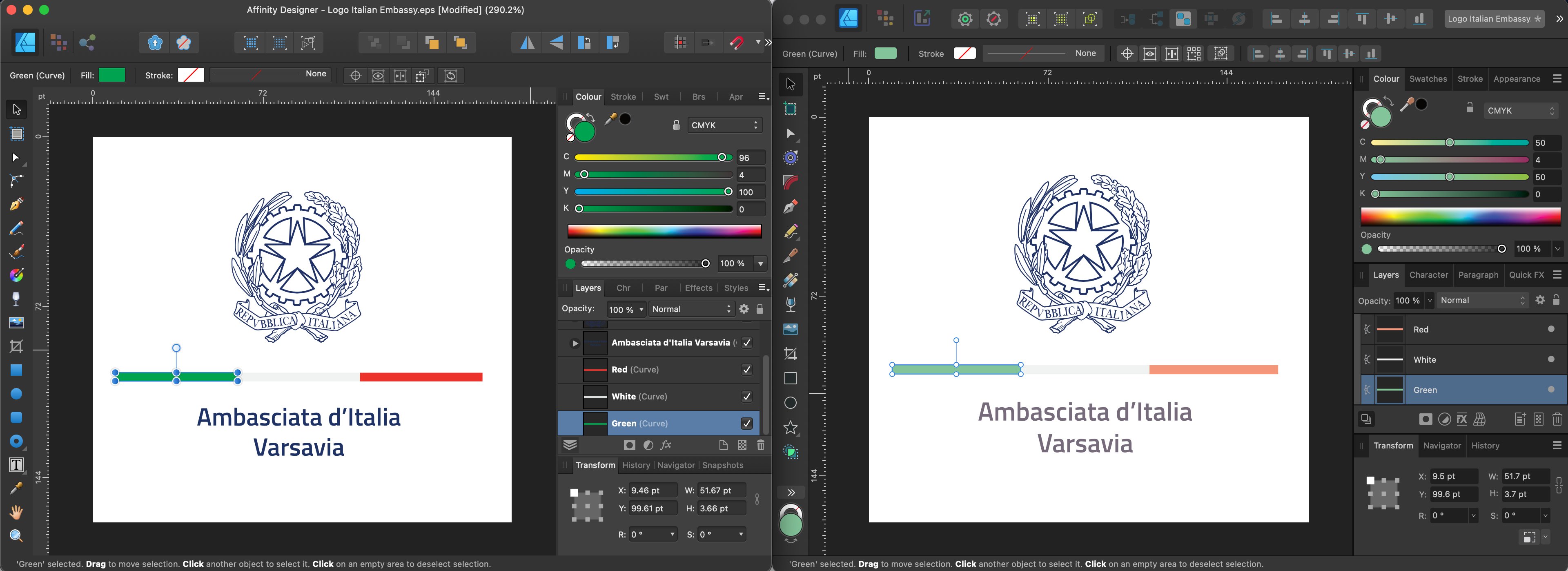Click the Cyan slider in left Colour panel

click(653, 158)
